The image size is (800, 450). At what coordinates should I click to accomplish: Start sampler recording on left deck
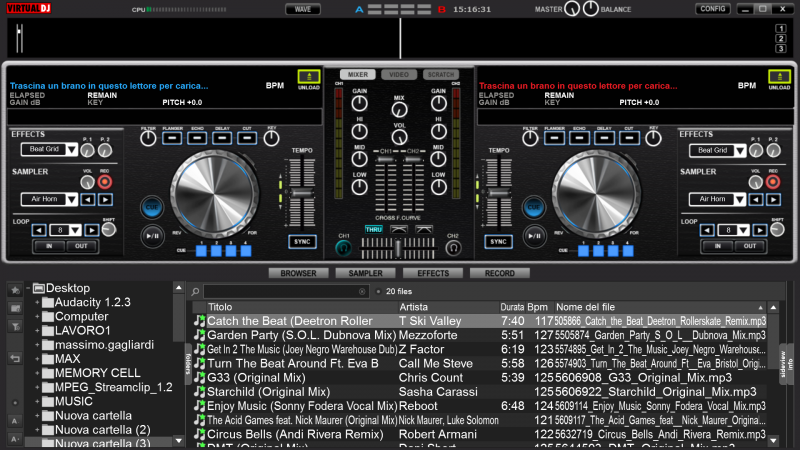click(x=104, y=182)
